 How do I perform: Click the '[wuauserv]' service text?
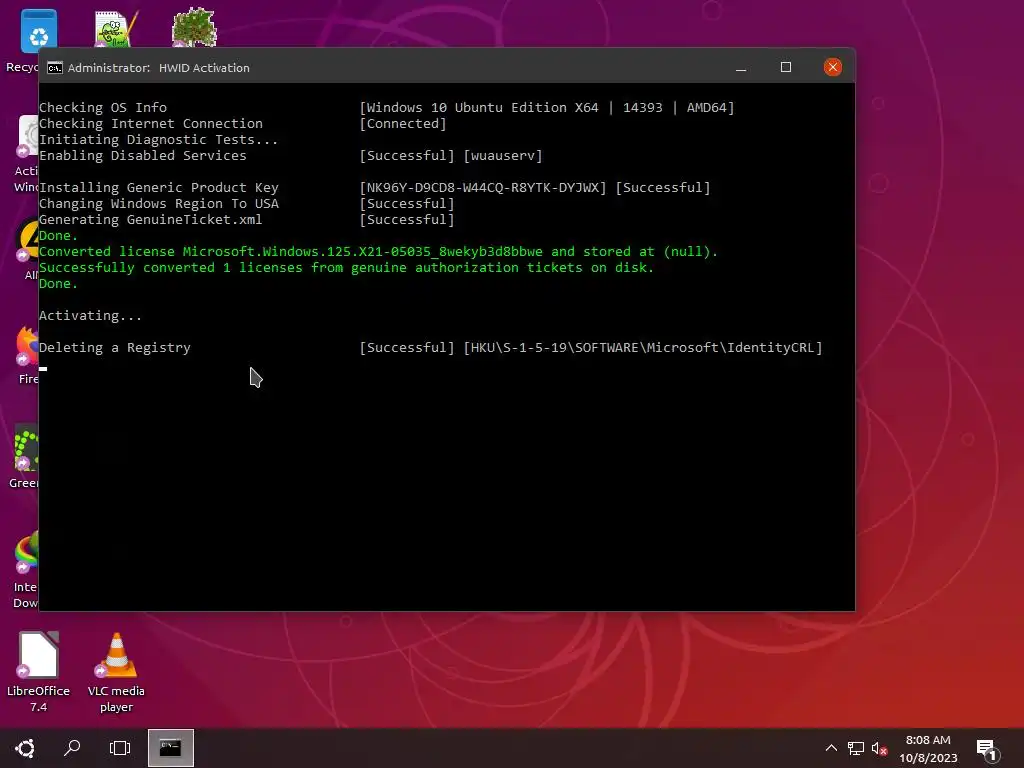[503, 156]
